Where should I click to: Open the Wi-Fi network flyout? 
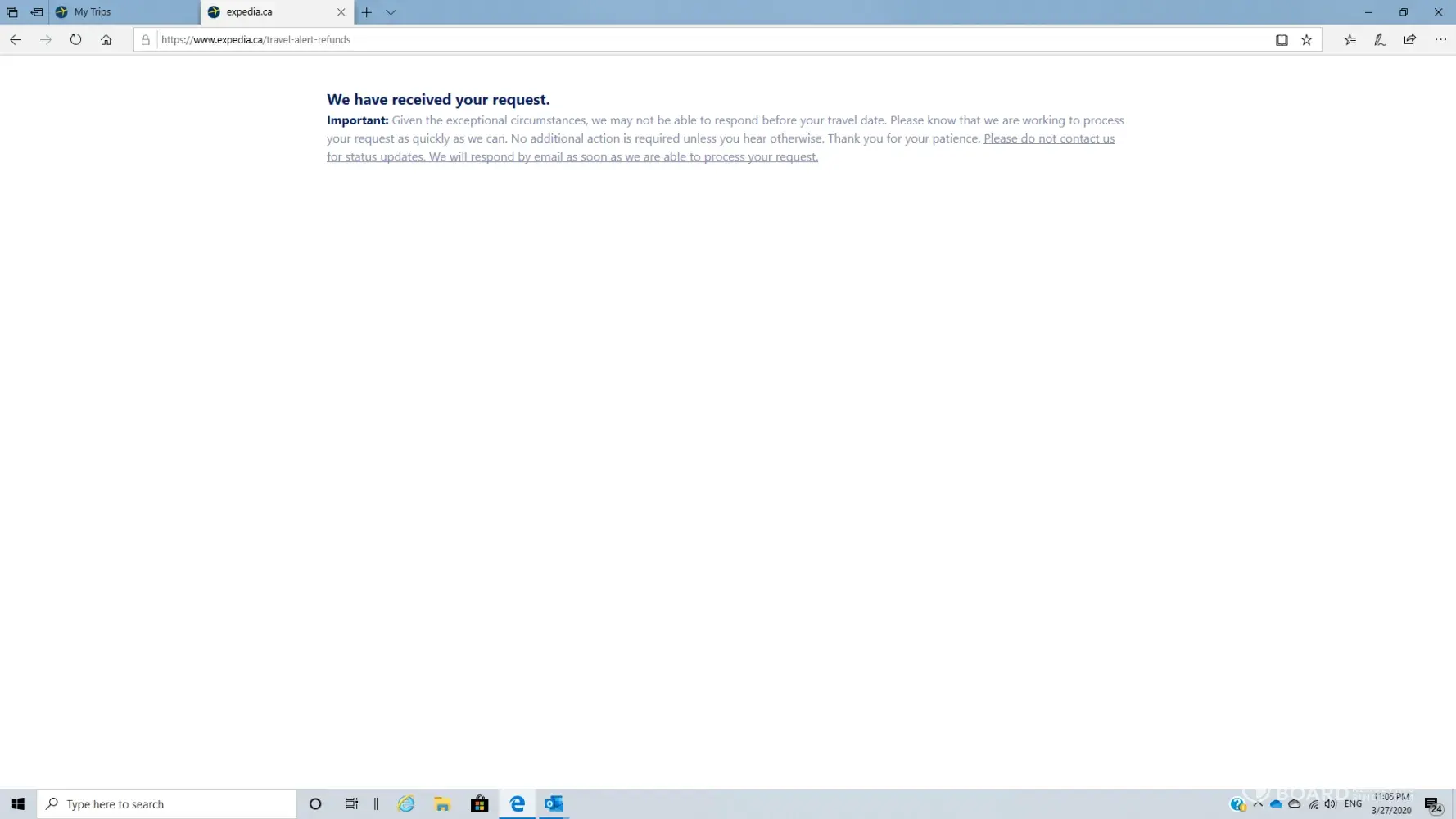[x=1314, y=804]
